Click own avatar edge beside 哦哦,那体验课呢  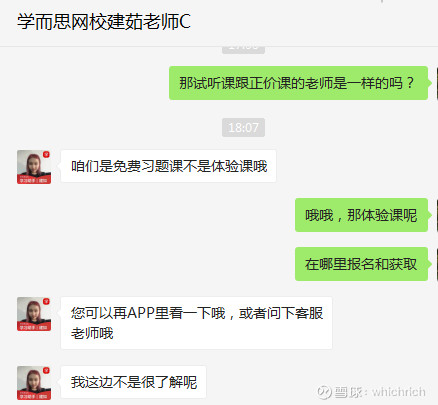point(437,215)
